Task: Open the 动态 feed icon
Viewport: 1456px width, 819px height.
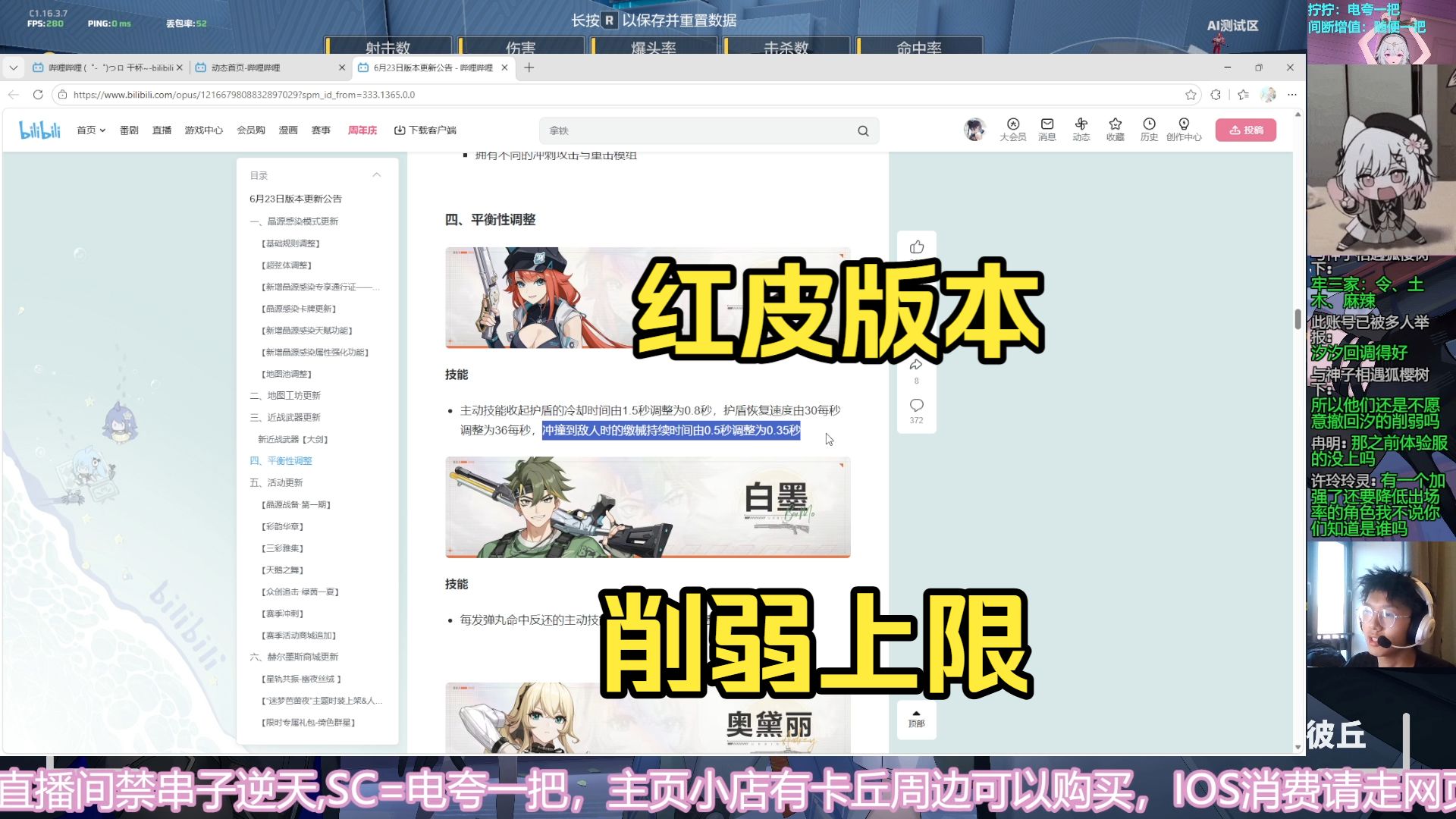Action: click(x=1081, y=130)
